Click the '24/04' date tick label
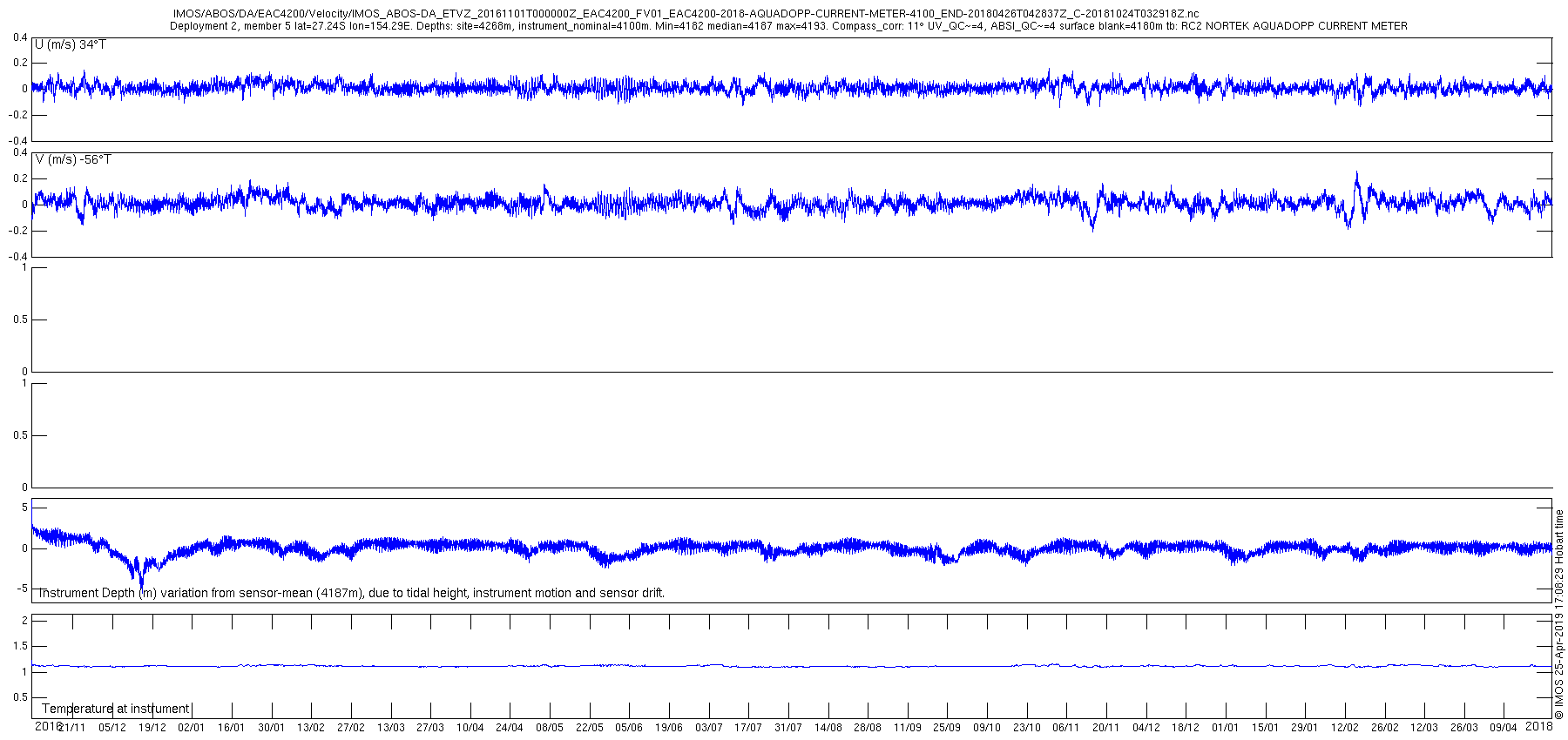The height and width of the screenshot is (740, 1568). coord(510,728)
